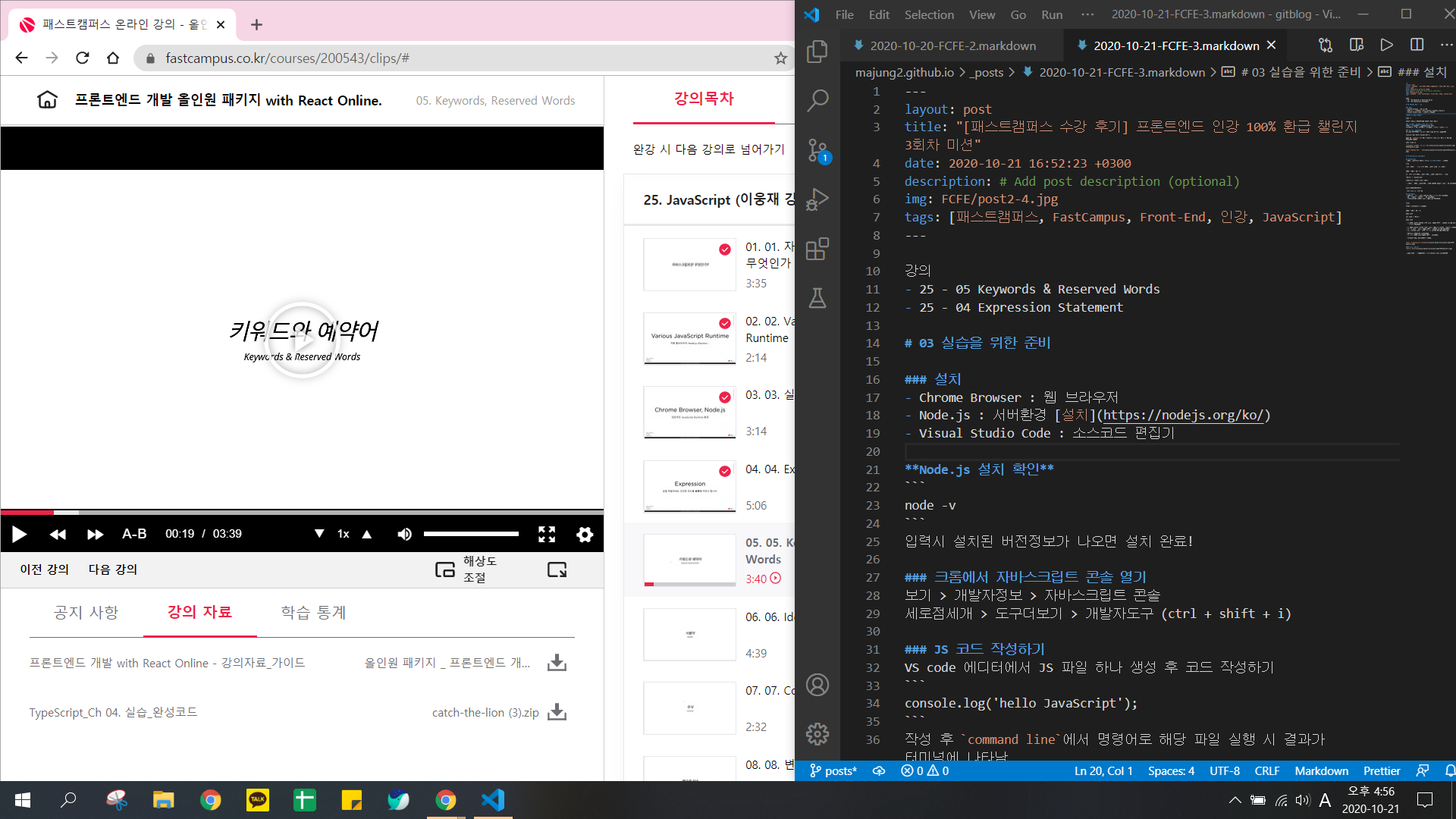
Task: Open VS Code File menu
Action: tap(844, 14)
